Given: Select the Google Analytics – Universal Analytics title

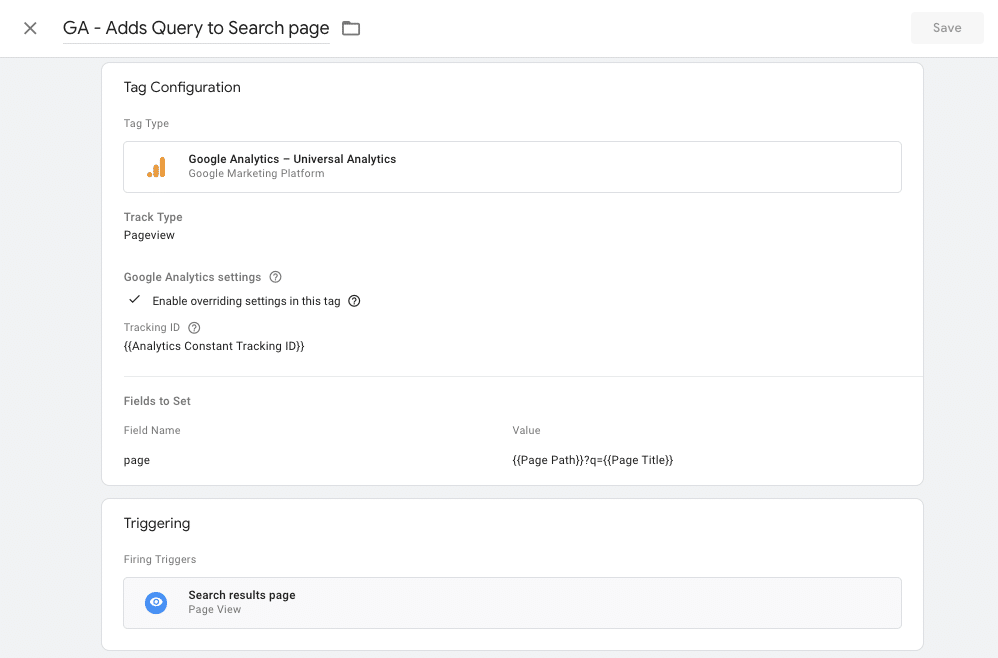Looking at the screenshot, I should [292, 159].
